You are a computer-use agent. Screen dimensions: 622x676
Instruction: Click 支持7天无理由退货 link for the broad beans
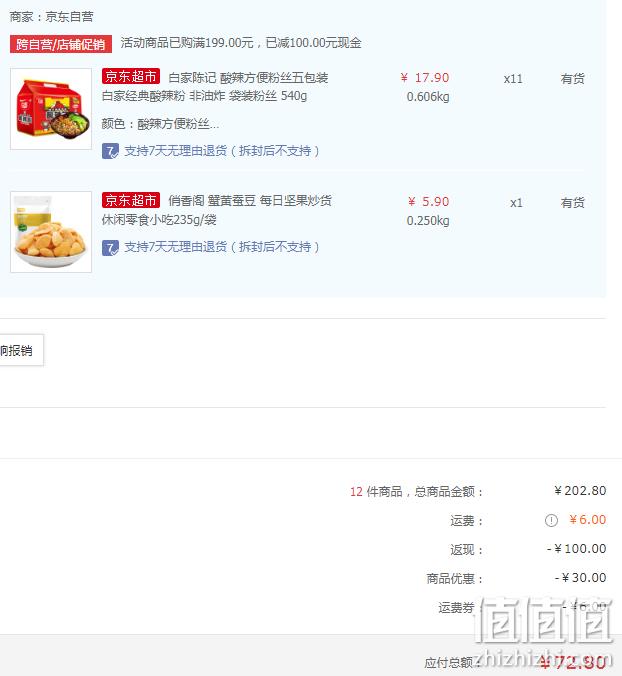(222, 247)
